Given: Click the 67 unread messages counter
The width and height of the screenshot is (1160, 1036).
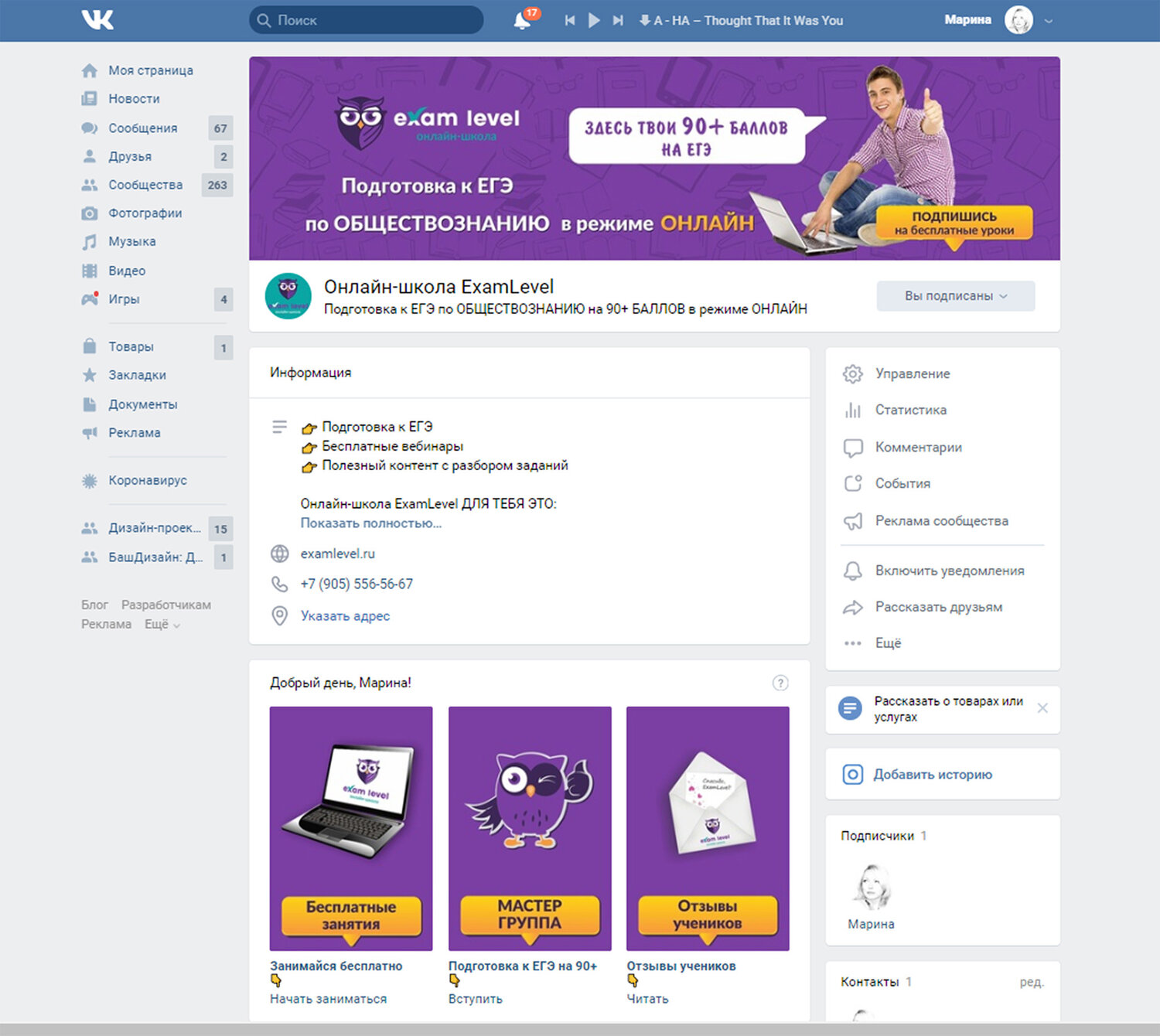Looking at the screenshot, I should tap(220, 128).
